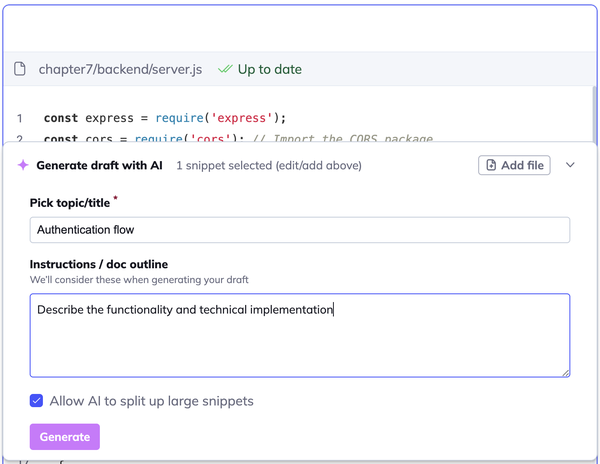
Task: Uncheck Allow AI to split up snippets
Action: [37, 401]
